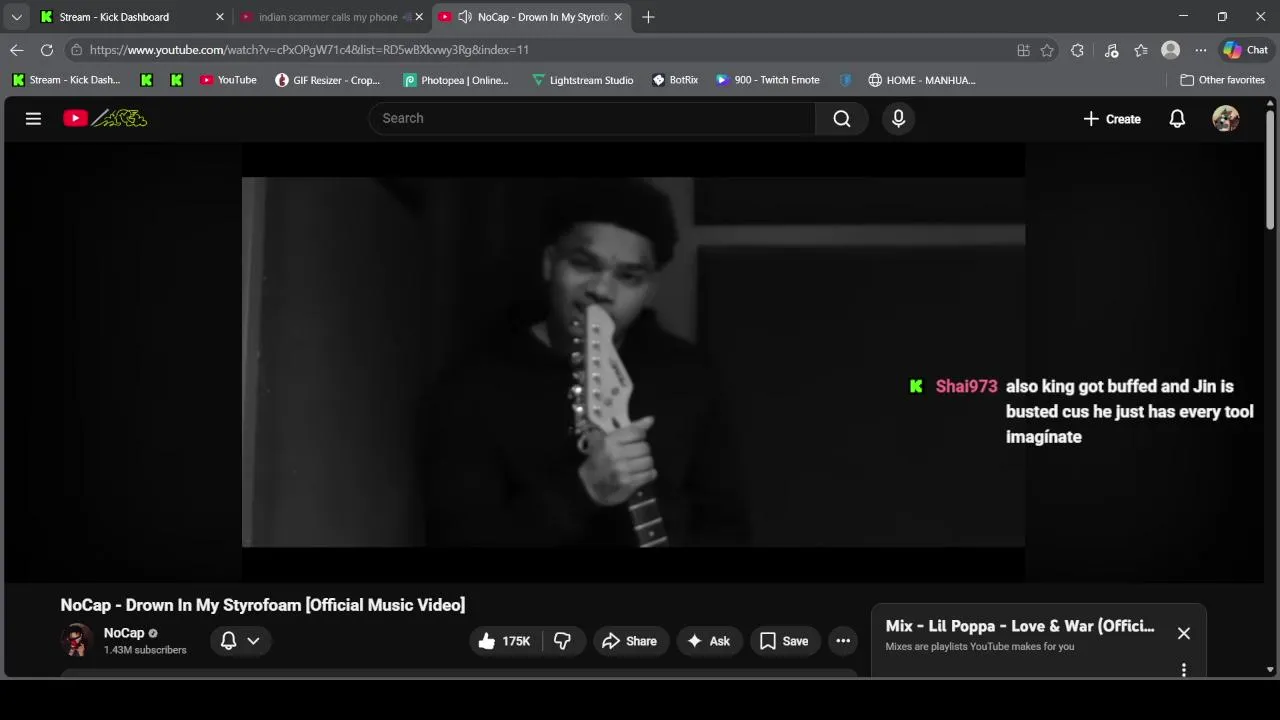
Task: Click the Create button
Action: coord(1112,119)
